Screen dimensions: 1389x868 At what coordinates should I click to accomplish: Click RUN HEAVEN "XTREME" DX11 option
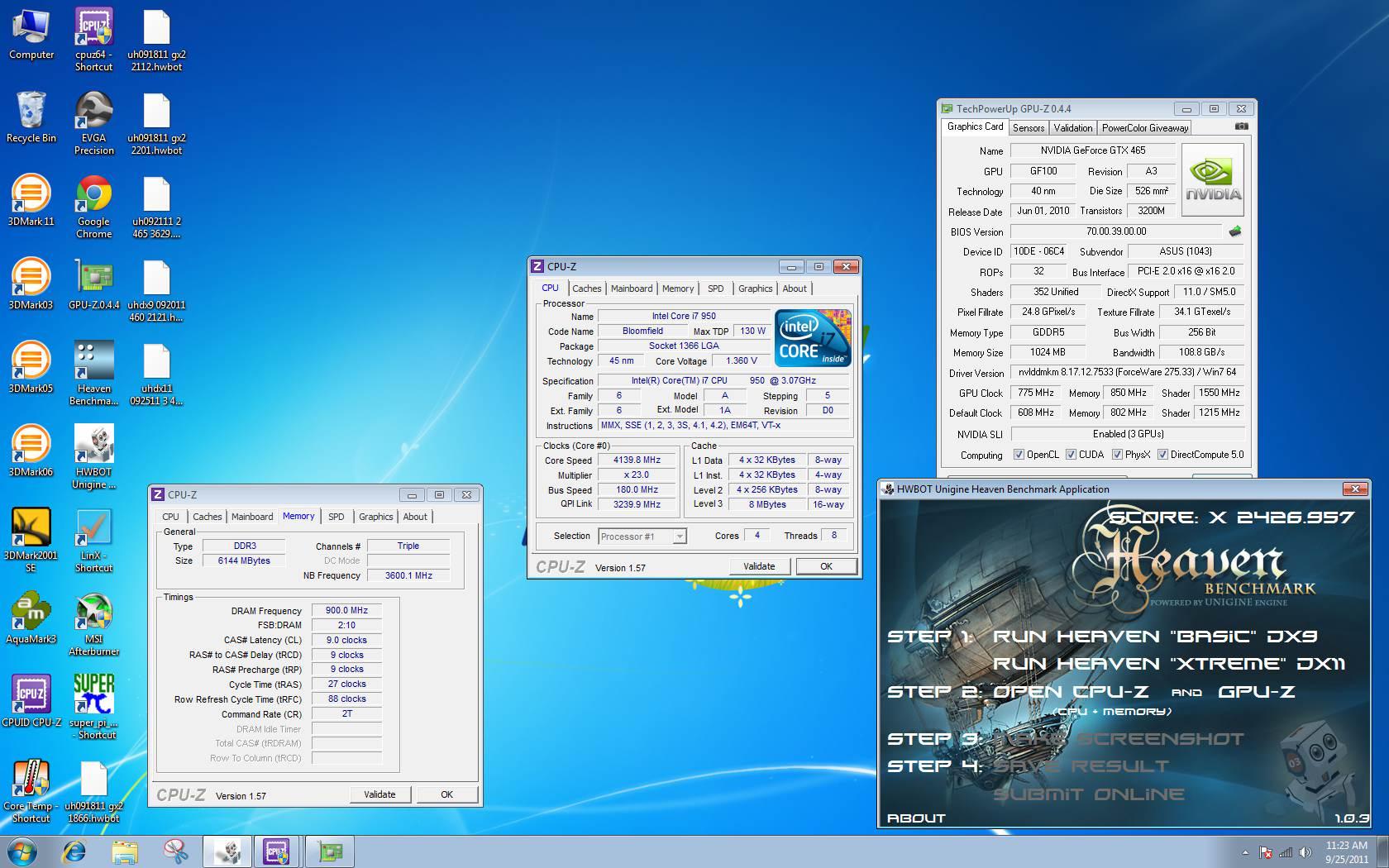[x=1169, y=663]
